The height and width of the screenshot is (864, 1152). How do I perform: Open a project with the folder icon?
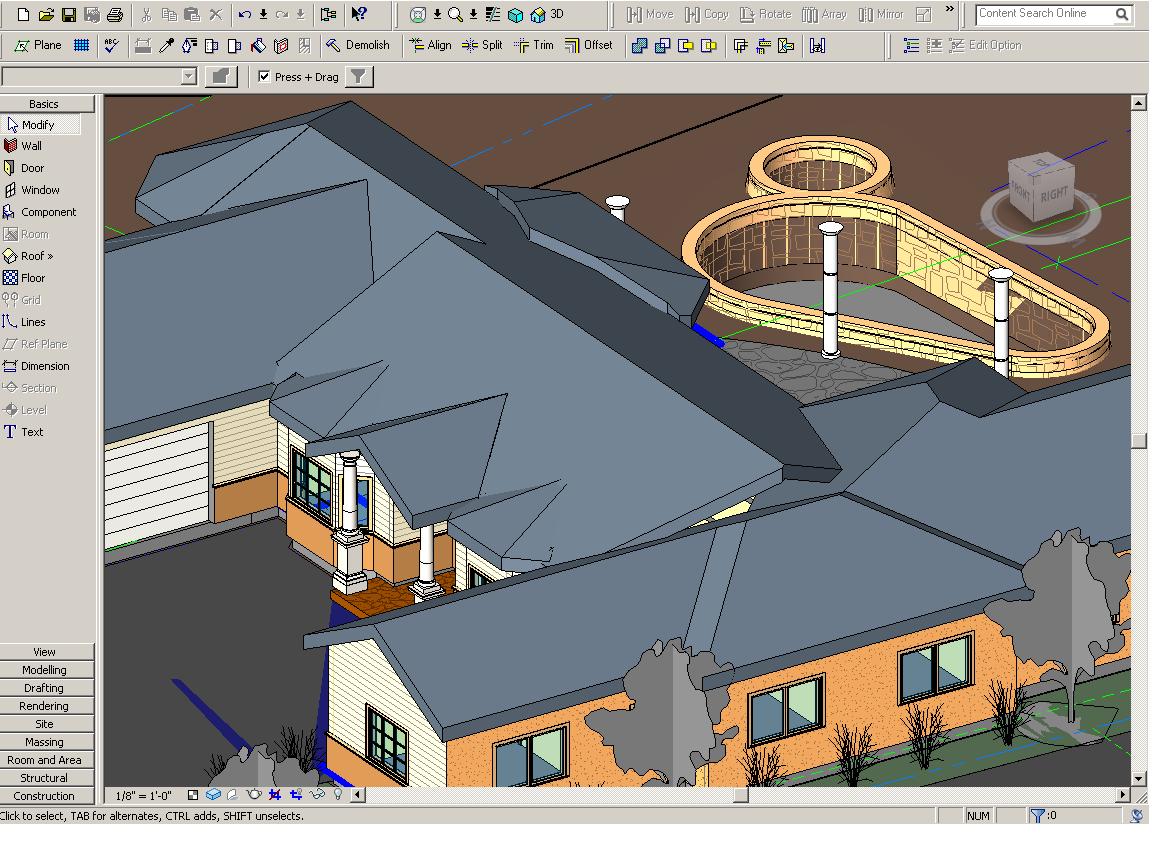click(x=46, y=14)
